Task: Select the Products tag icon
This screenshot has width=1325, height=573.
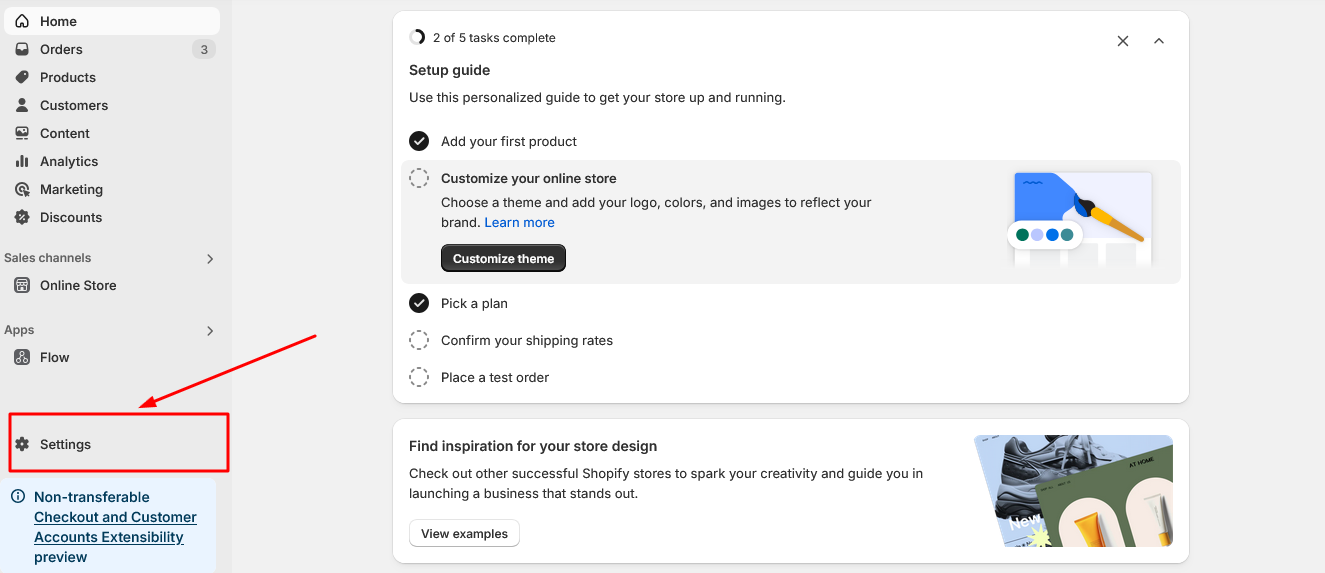Action: (x=22, y=77)
